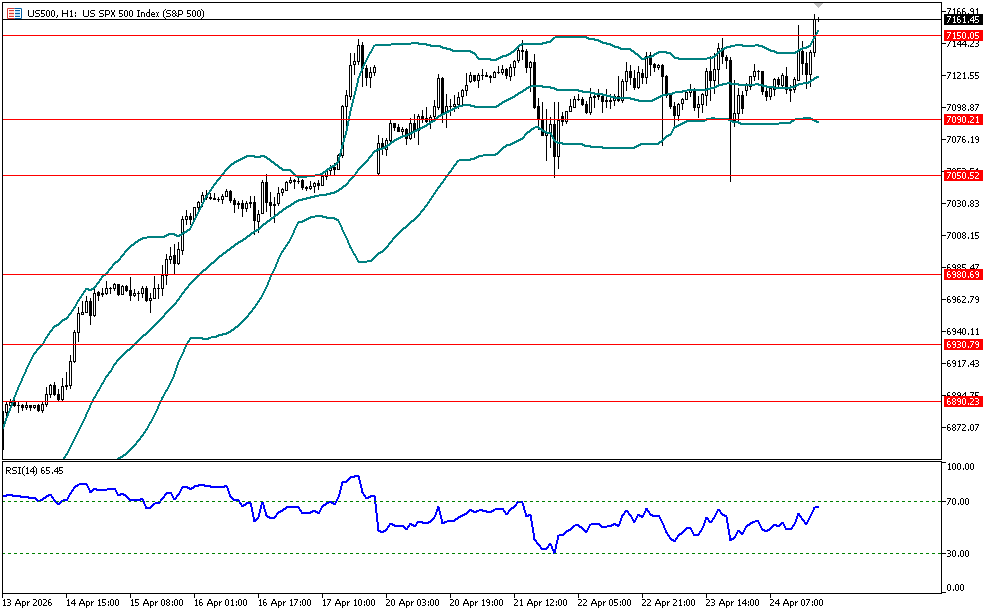This screenshot has height=614, width=994.
Task: Select the red 6890.23 level label
Action: 961,401
